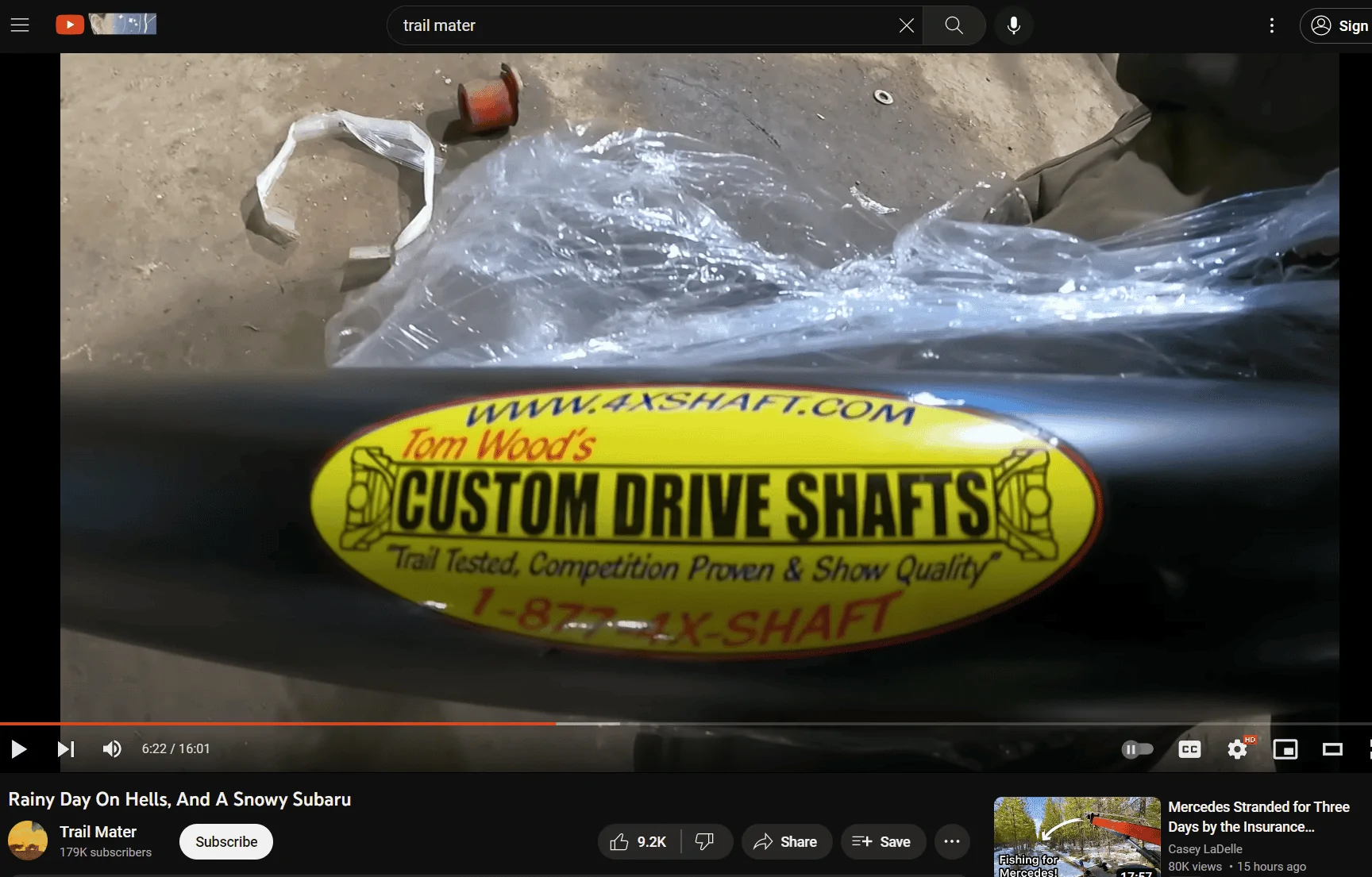Skip to the next video

click(66, 749)
